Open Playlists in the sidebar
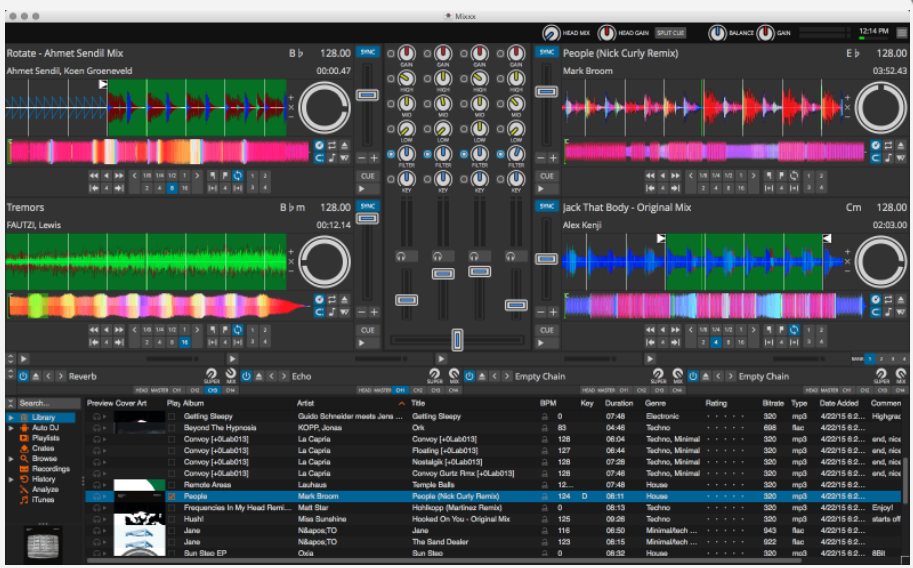The height and width of the screenshot is (568, 913). click(x=46, y=438)
